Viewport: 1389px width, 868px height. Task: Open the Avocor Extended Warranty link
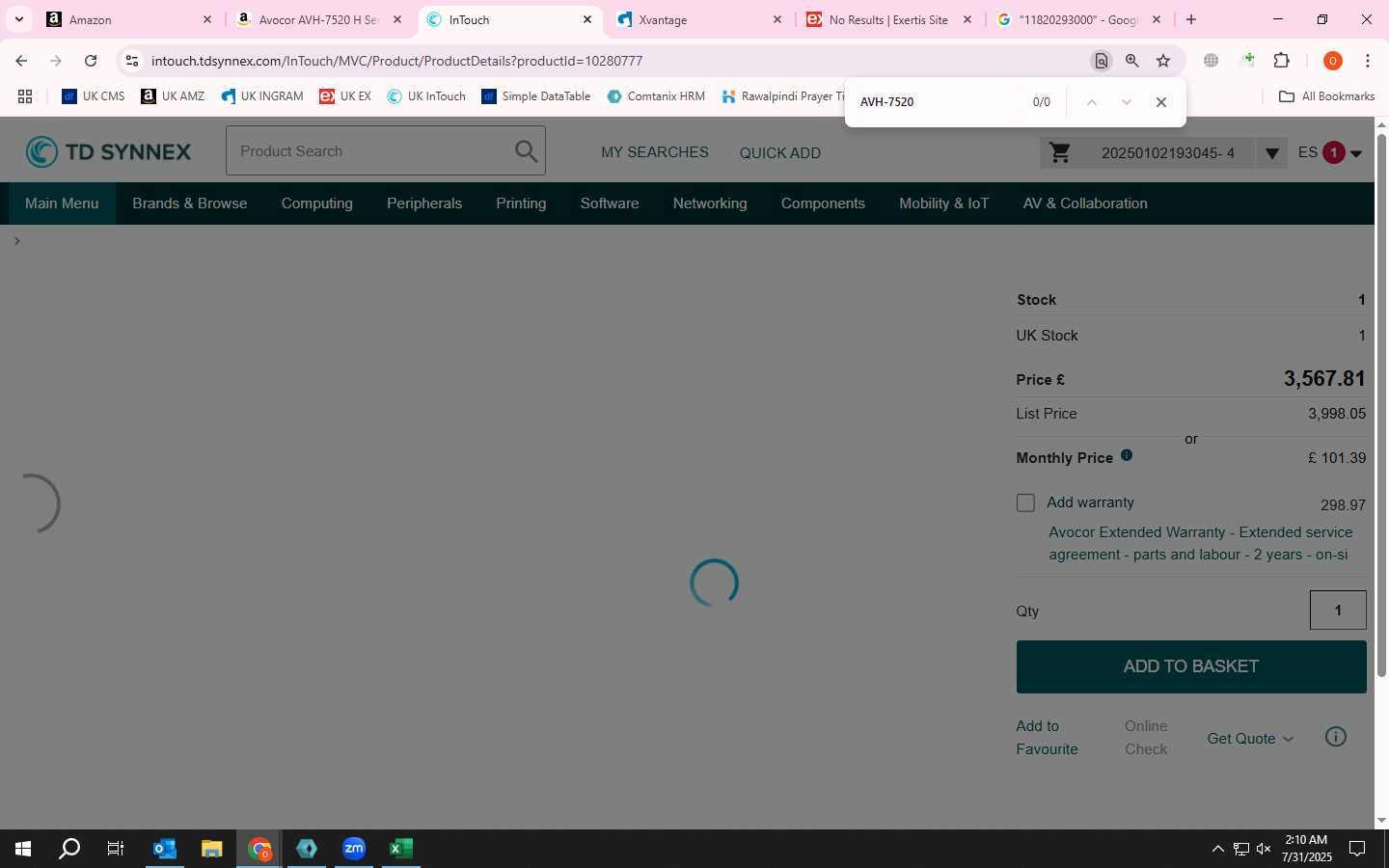[x=1201, y=544]
